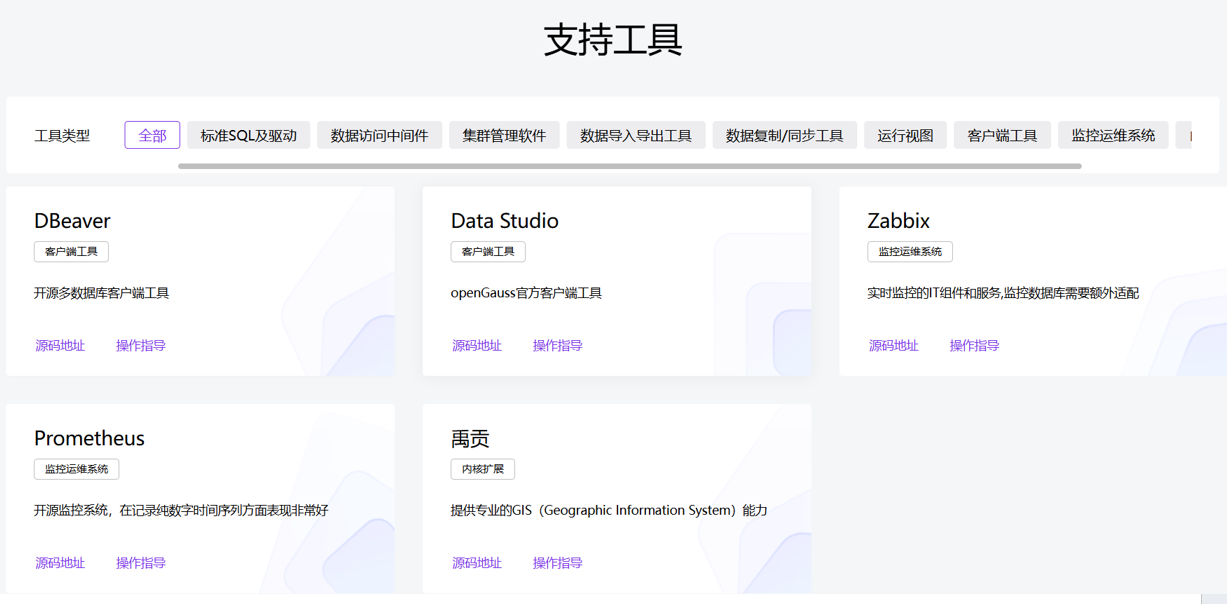Image resolution: width=1227 pixels, height=604 pixels.
Task: Click the openGauss官方客户端工具 description
Action: pos(527,293)
